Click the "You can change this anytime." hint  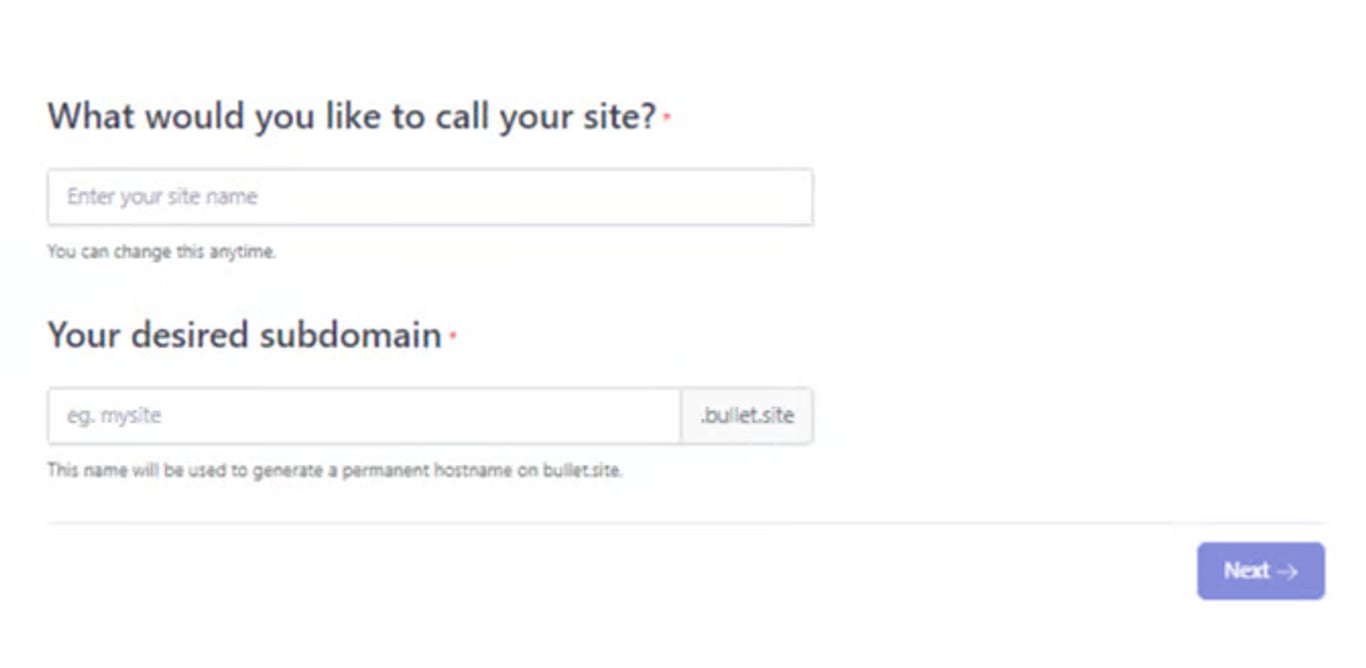[x=161, y=252]
